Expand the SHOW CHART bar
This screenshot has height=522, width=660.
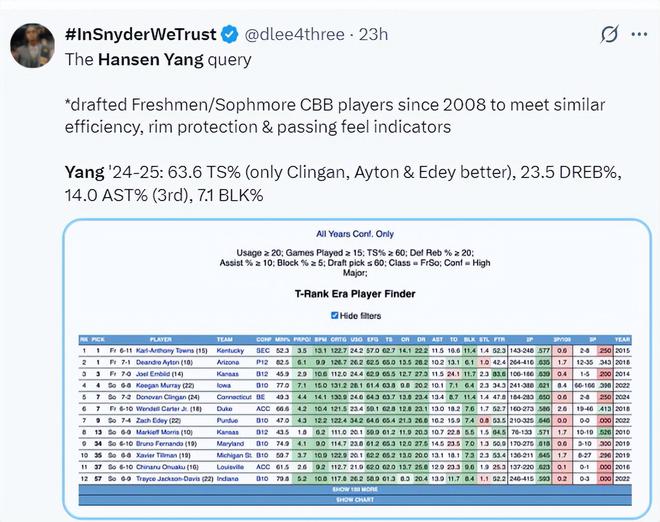pos(355,500)
